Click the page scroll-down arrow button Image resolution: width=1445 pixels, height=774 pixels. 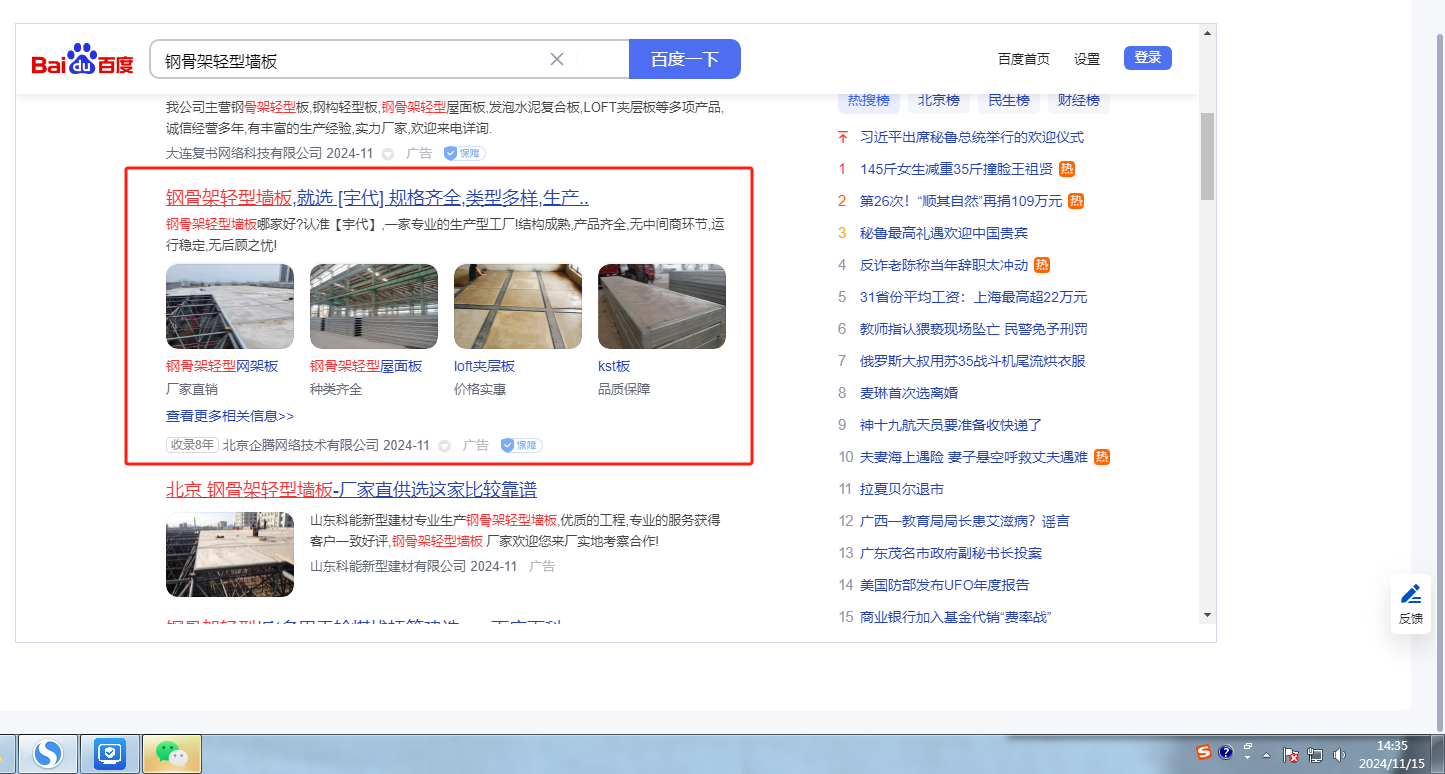[x=1207, y=614]
